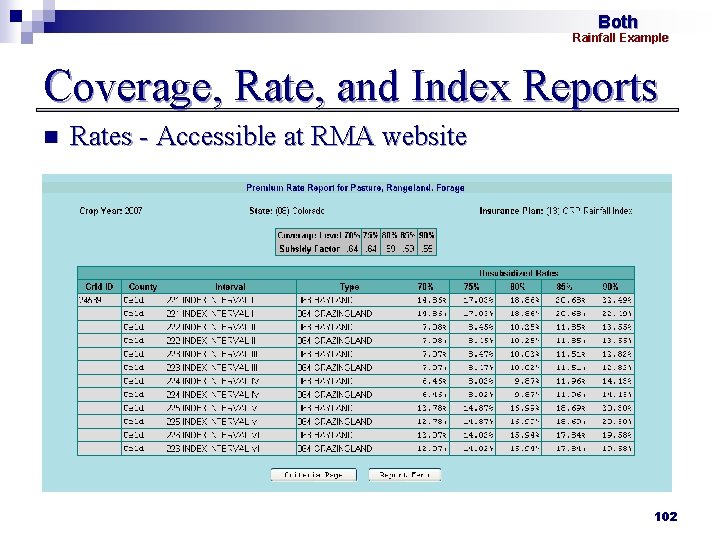Click the 'Type' column header

[349, 287]
